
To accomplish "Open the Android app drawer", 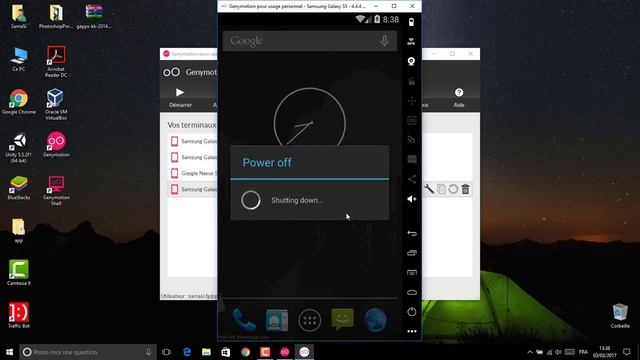I will (x=309, y=320).
